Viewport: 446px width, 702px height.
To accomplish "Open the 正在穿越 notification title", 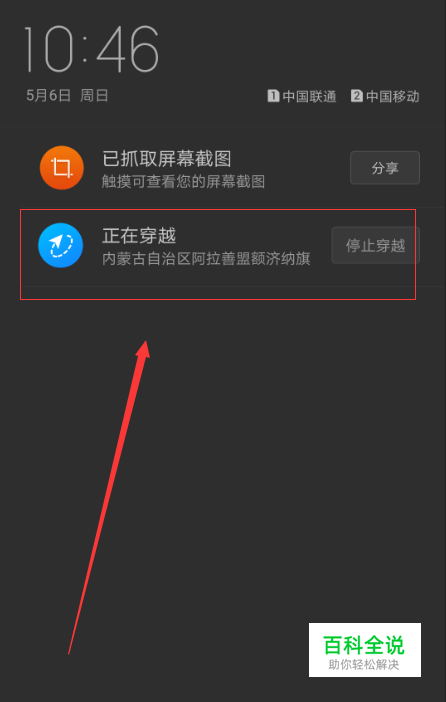I will [139, 235].
